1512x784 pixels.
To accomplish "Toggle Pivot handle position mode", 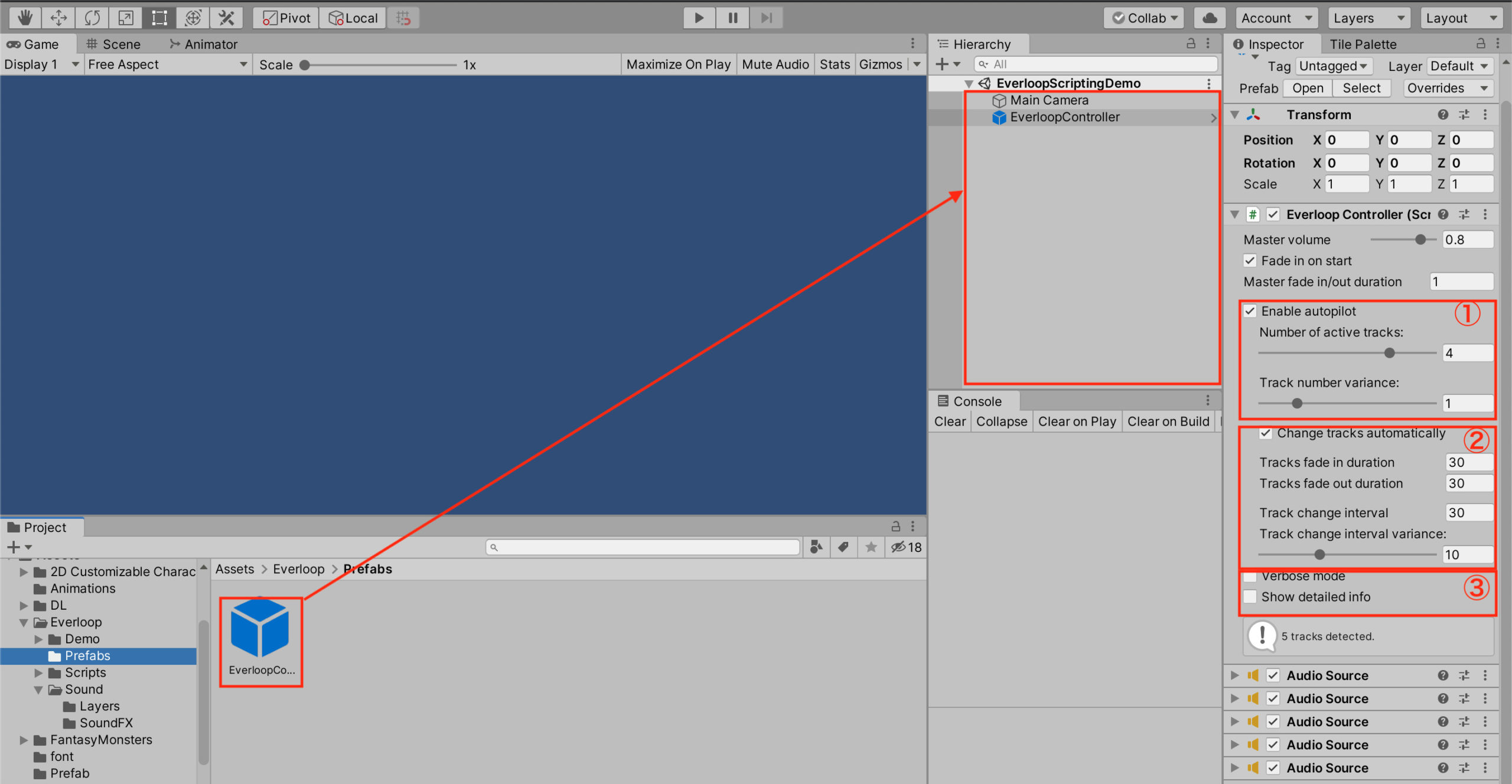I will pos(285,18).
